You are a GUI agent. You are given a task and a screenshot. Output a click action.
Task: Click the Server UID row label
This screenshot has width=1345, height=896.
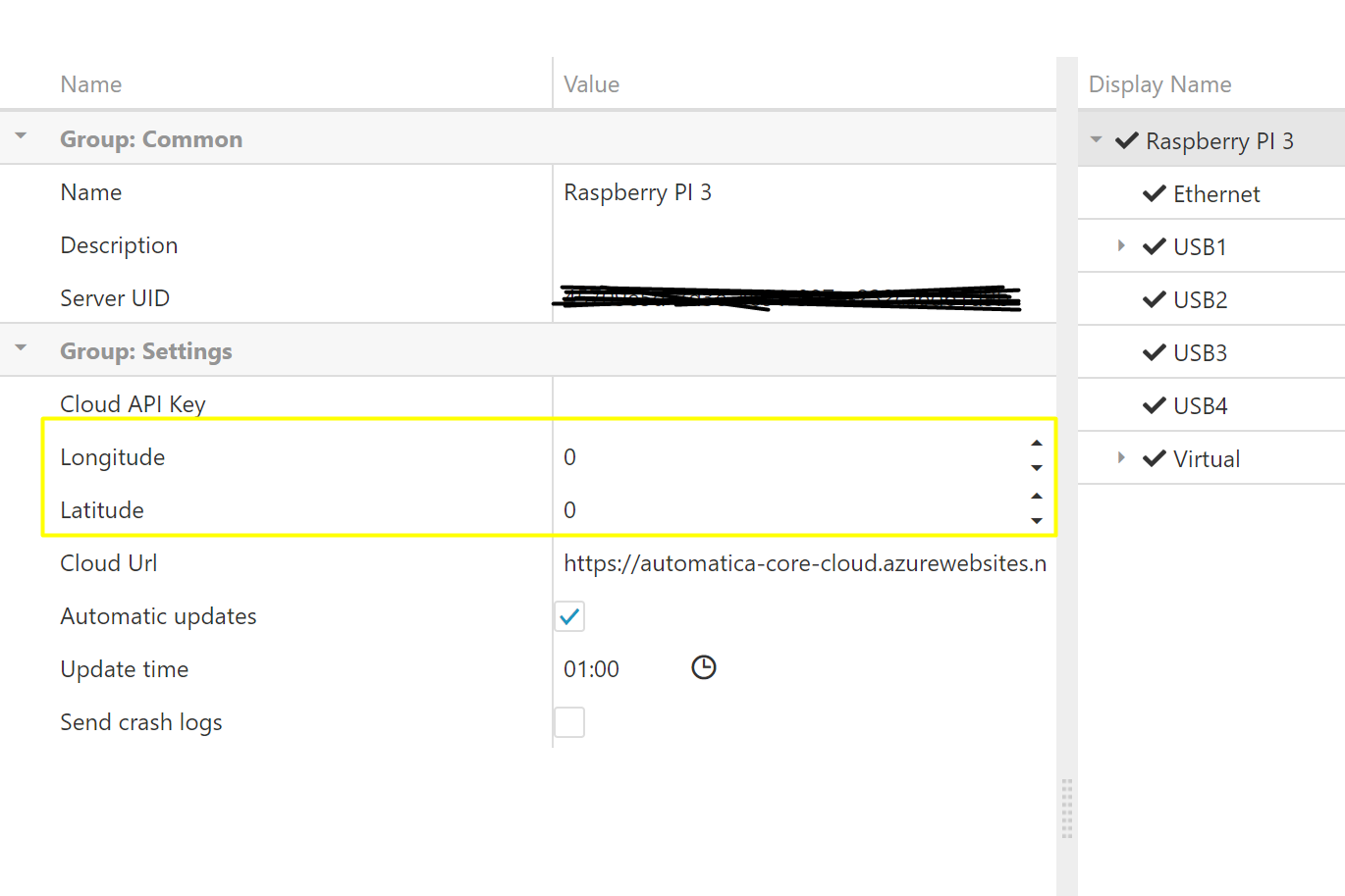[115, 298]
